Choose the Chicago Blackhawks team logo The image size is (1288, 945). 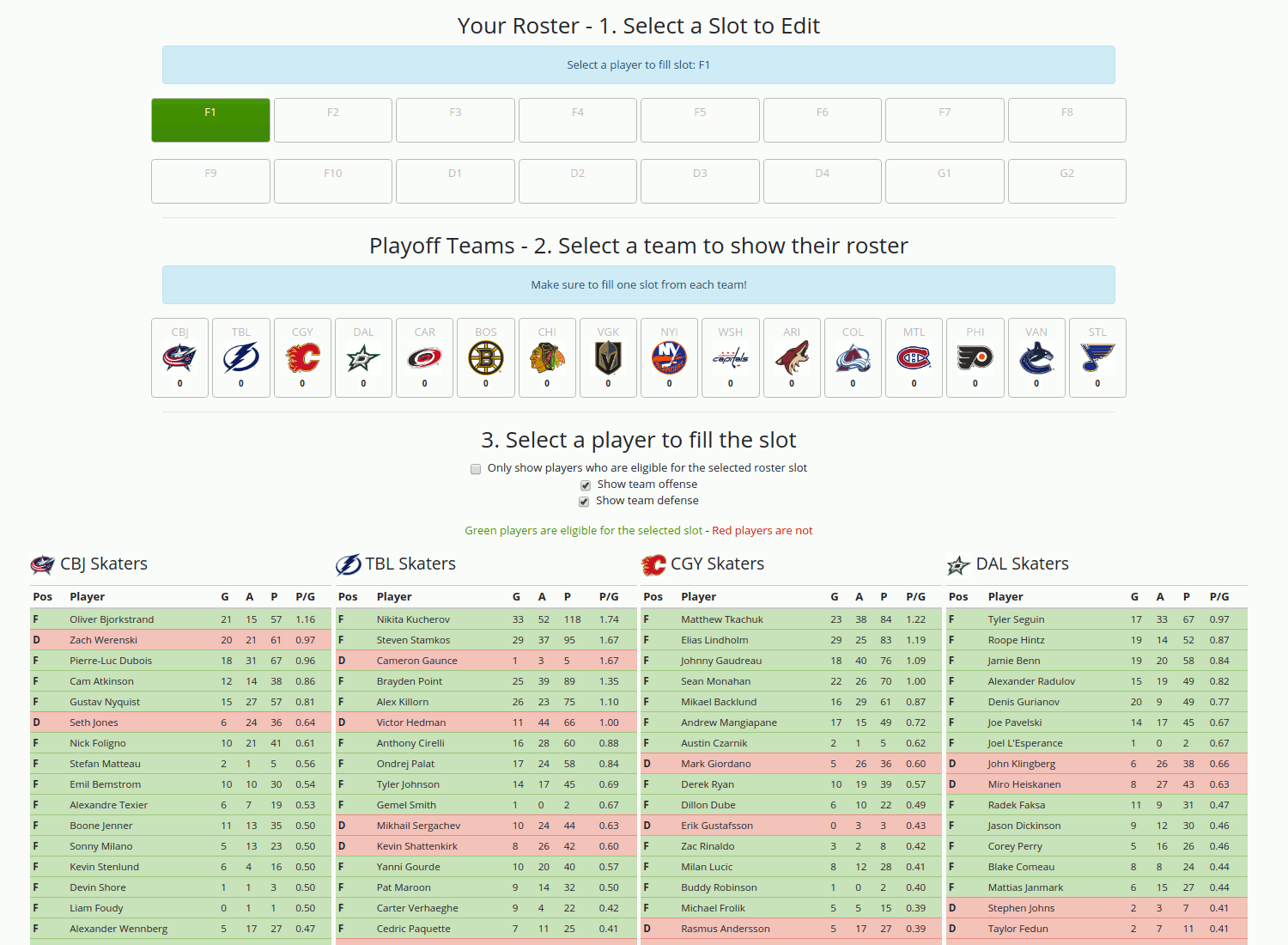tap(547, 357)
